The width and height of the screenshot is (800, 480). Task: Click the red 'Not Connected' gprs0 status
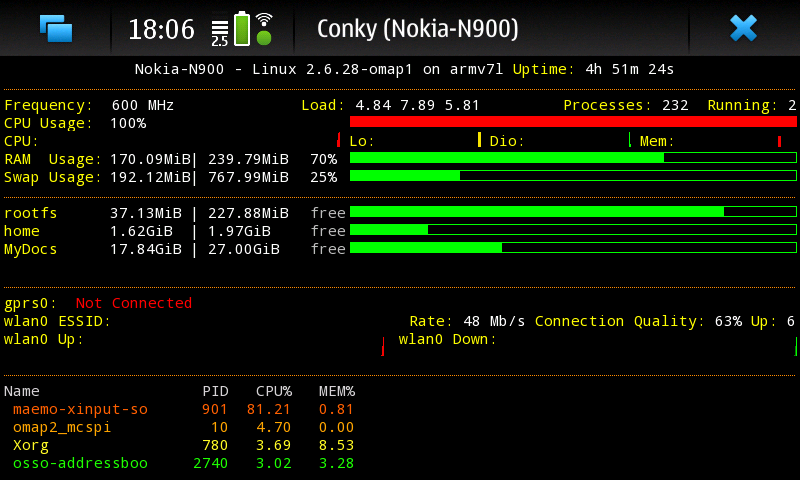pyautogui.click(x=134, y=303)
